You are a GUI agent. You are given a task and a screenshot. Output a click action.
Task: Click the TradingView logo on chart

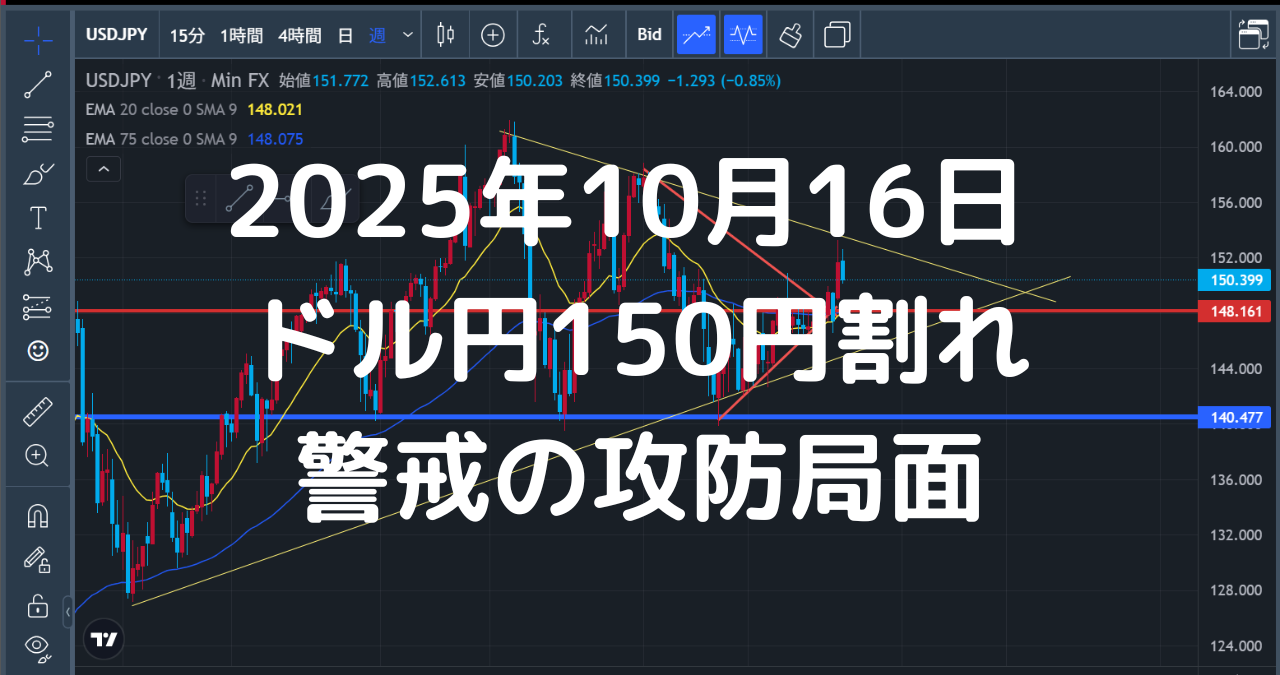pos(104,639)
